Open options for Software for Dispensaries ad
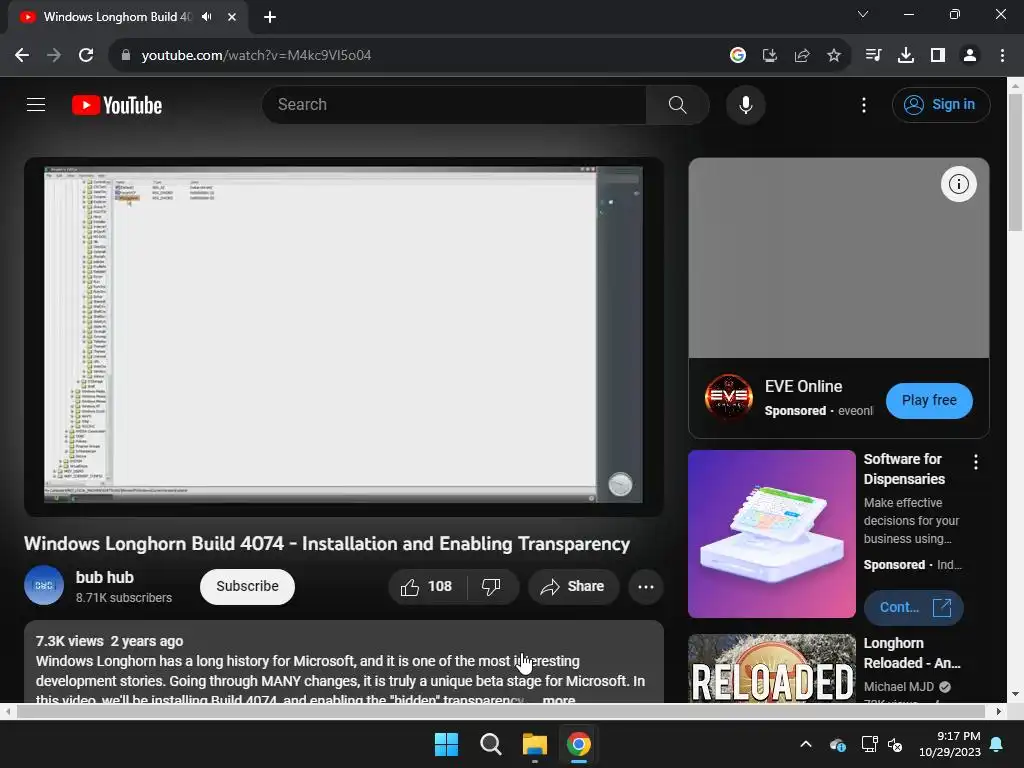1024x768 pixels. pyautogui.click(x=976, y=462)
